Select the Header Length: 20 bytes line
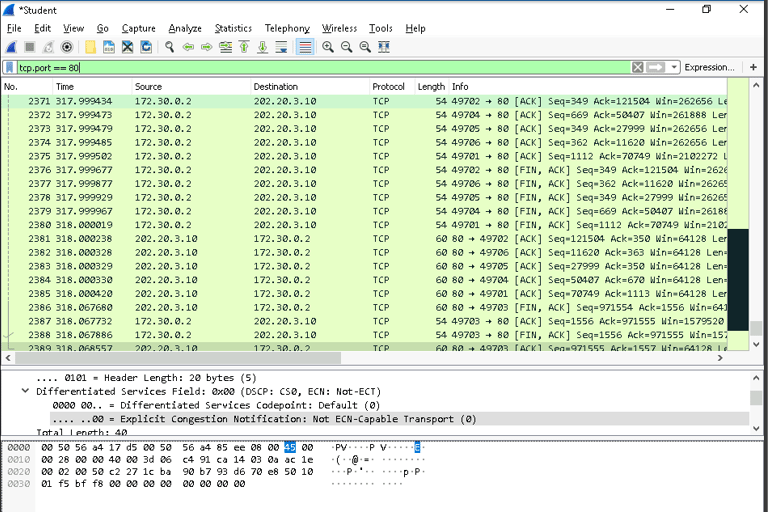This screenshot has height=512, width=768. coord(146,378)
